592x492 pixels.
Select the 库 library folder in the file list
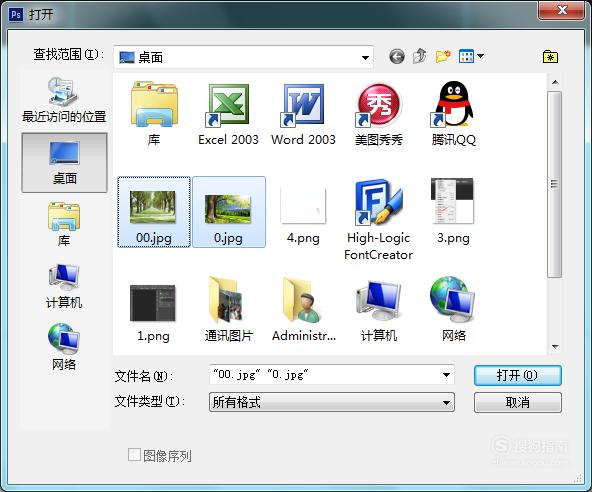pyautogui.click(x=154, y=113)
